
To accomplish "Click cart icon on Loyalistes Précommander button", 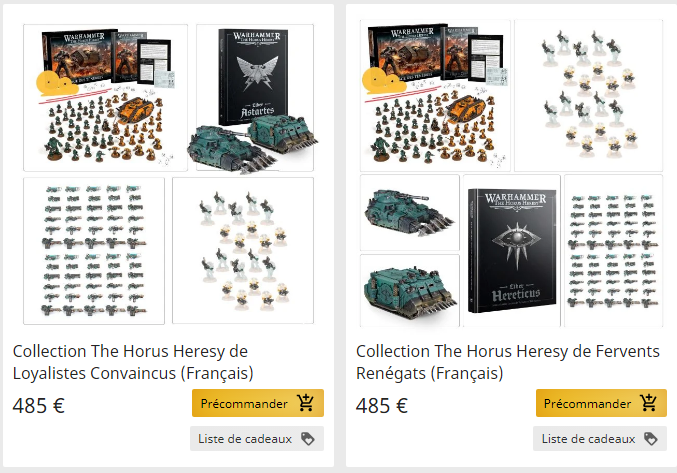I will pyautogui.click(x=306, y=403).
